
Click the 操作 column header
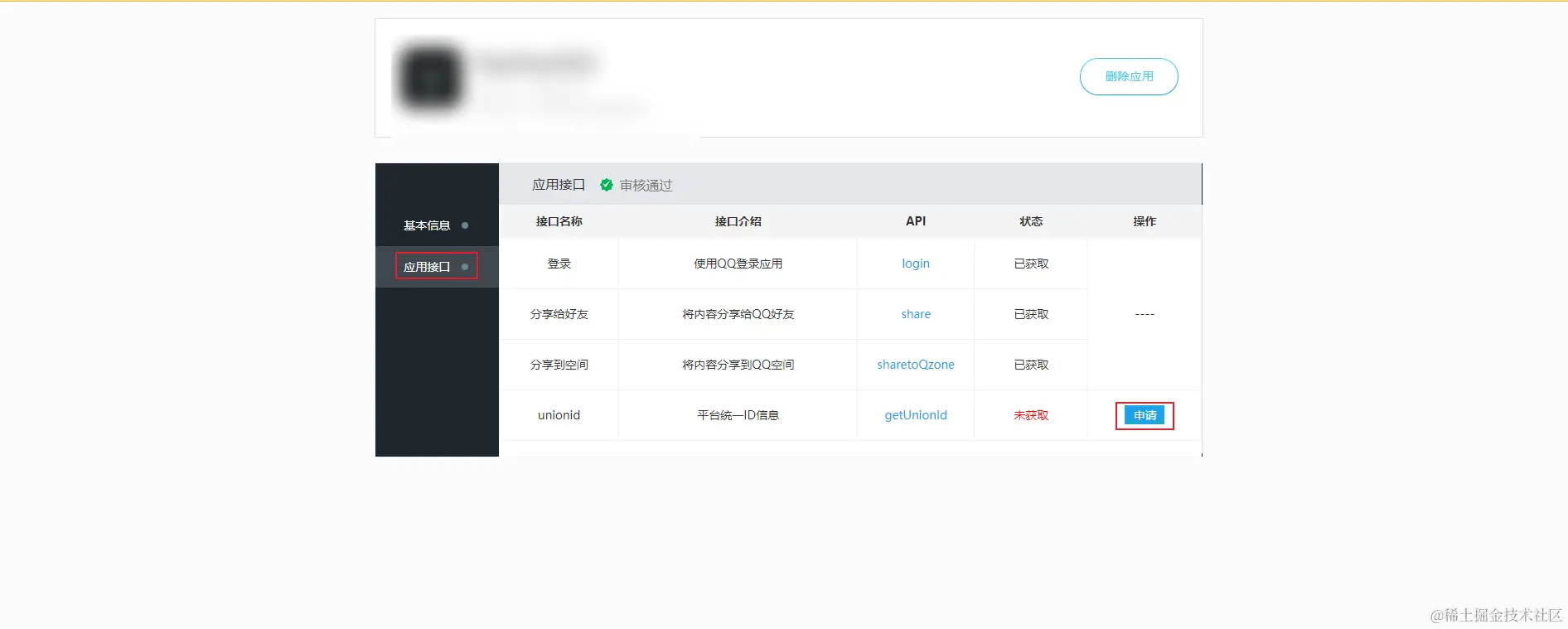1145,221
